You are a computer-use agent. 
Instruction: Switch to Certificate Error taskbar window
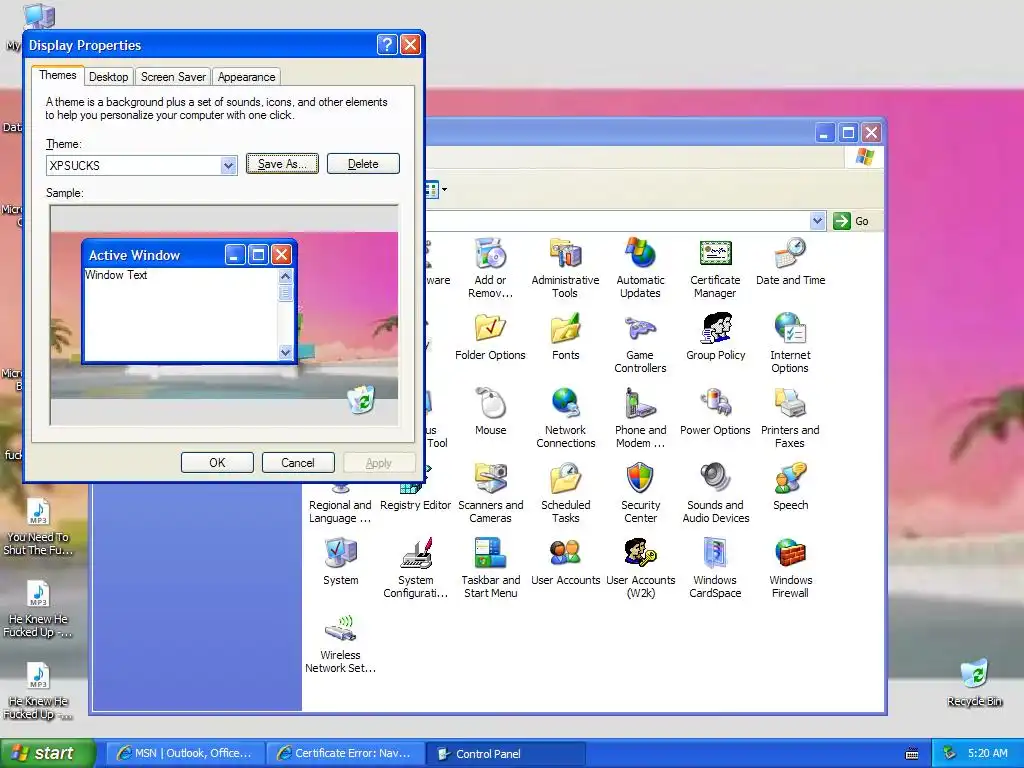point(345,753)
